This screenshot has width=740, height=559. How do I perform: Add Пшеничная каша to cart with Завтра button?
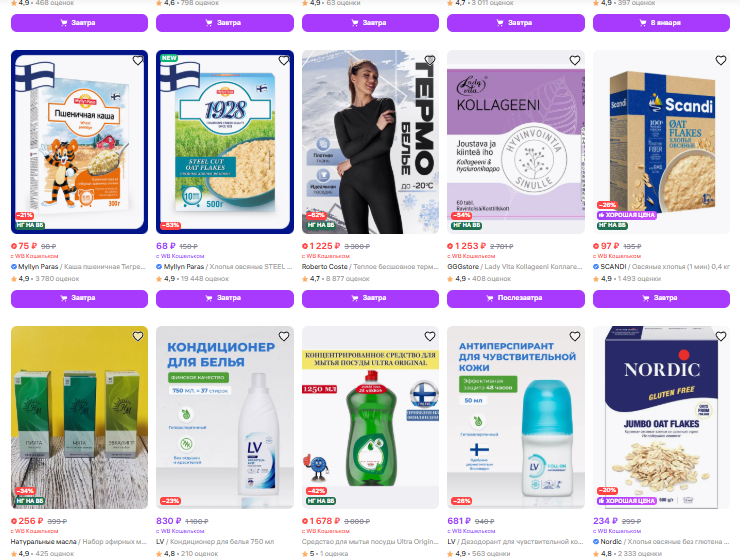point(79,298)
